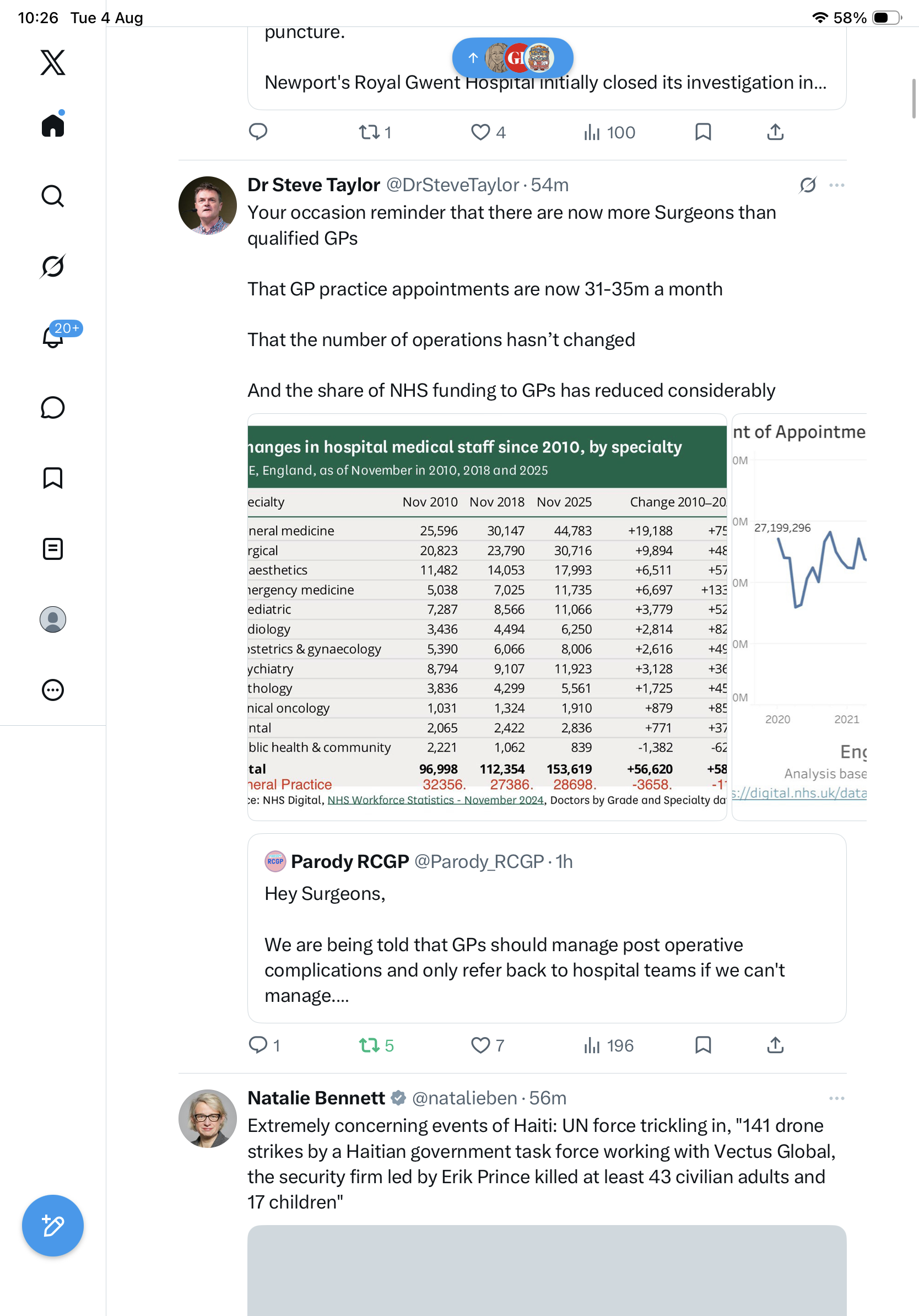Open the hospital medical staff table image

[x=487, y=617]
